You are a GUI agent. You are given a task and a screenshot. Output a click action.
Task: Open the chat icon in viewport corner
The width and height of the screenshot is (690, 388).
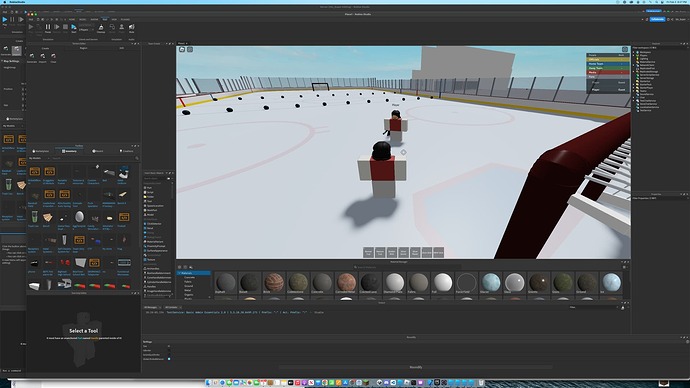[190, 49]
